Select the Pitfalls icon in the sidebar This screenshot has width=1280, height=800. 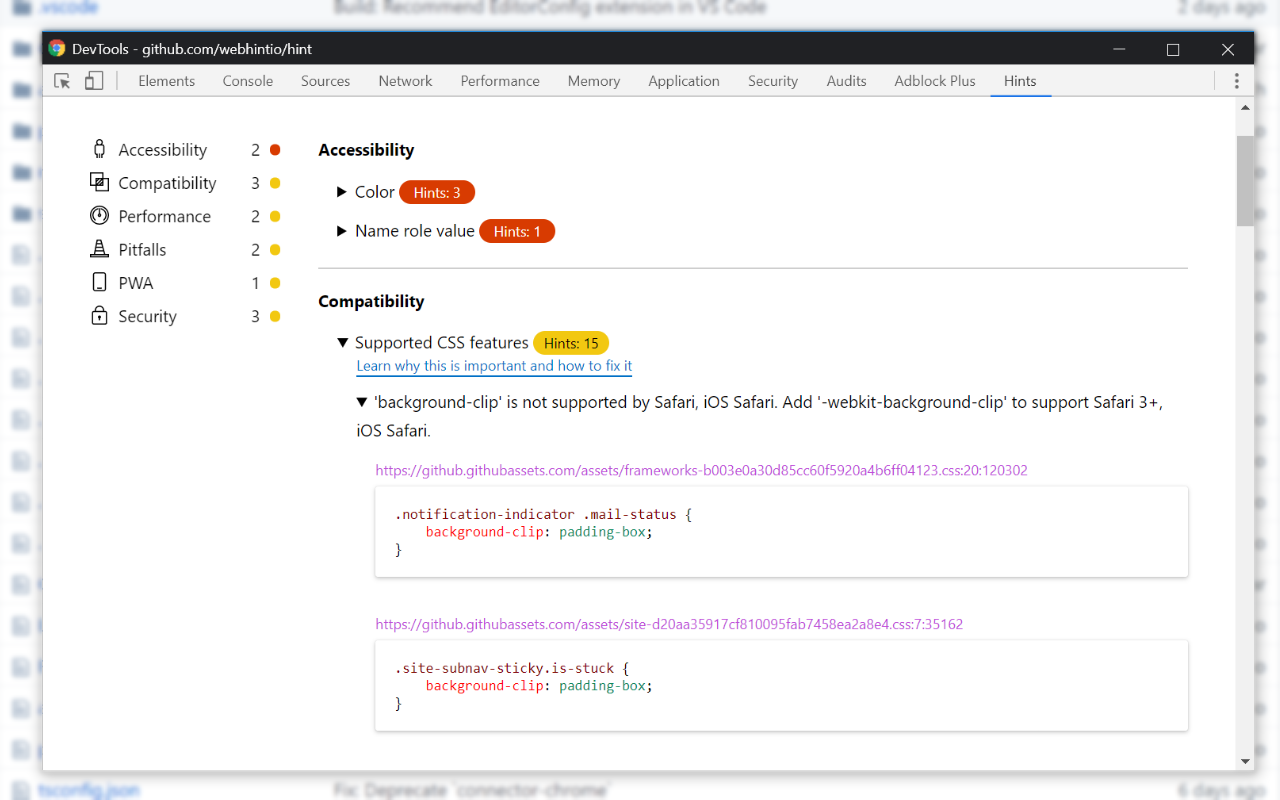(x=100, y=249)
